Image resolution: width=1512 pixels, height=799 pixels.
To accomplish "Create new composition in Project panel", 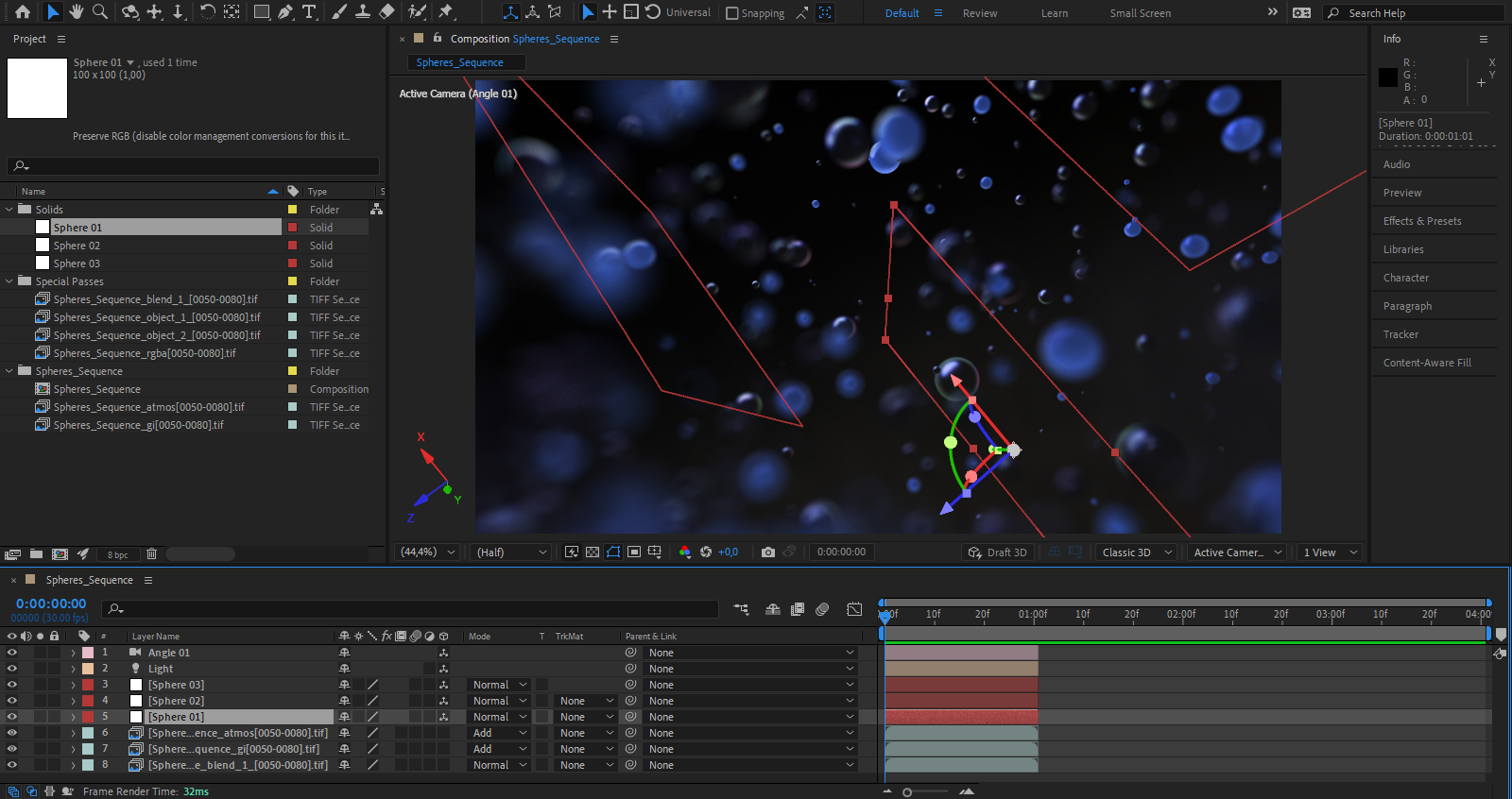I will (x=60, y=554).
